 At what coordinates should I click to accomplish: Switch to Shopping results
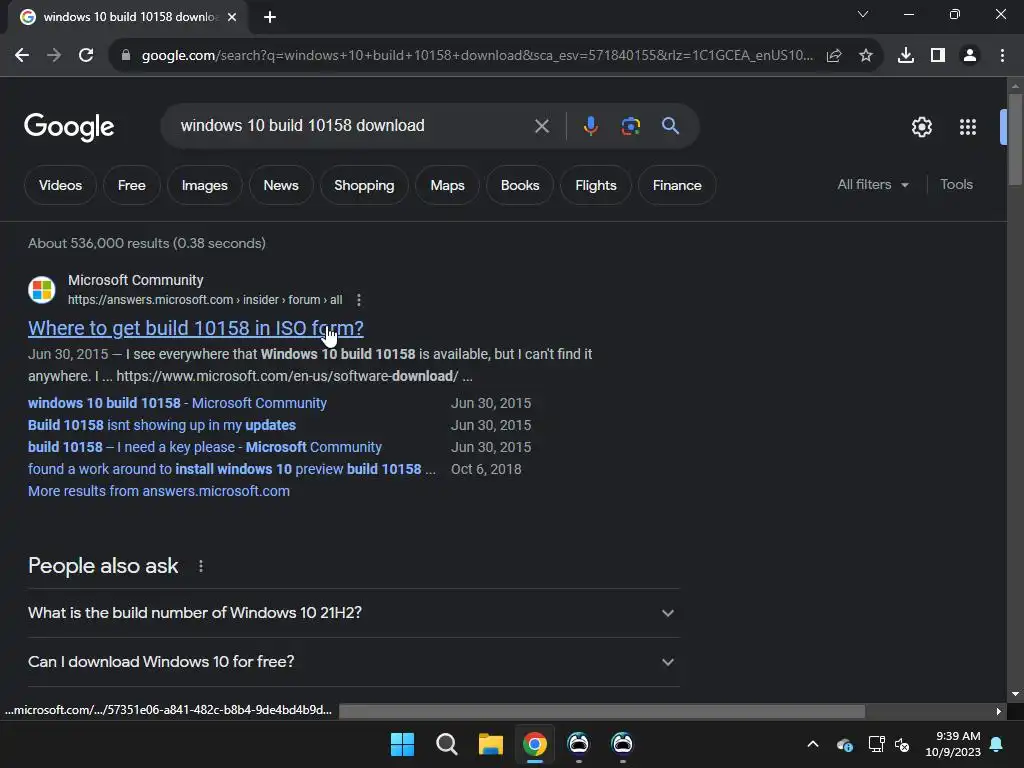pos(364,185)
